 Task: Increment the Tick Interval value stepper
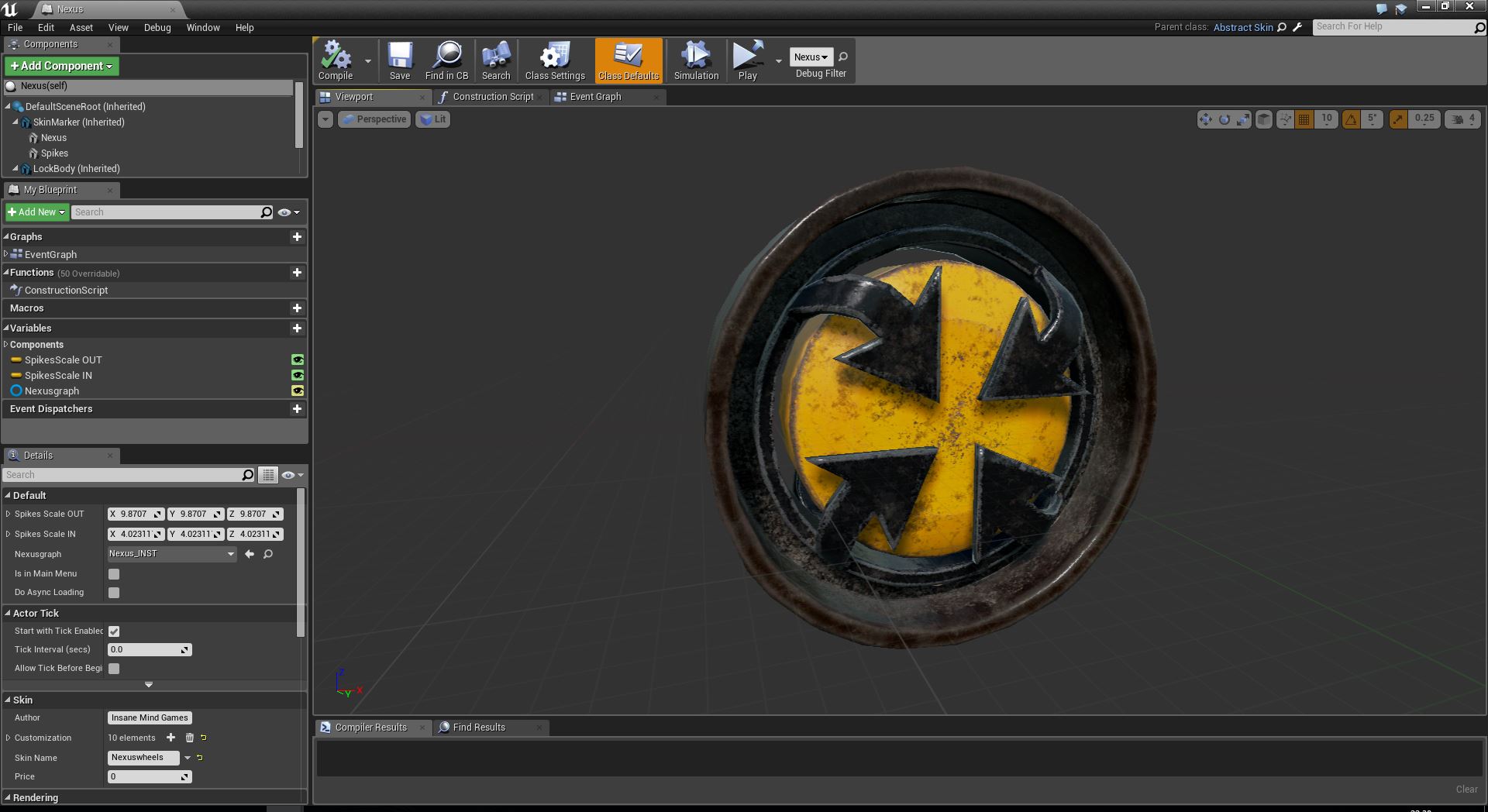184,649
